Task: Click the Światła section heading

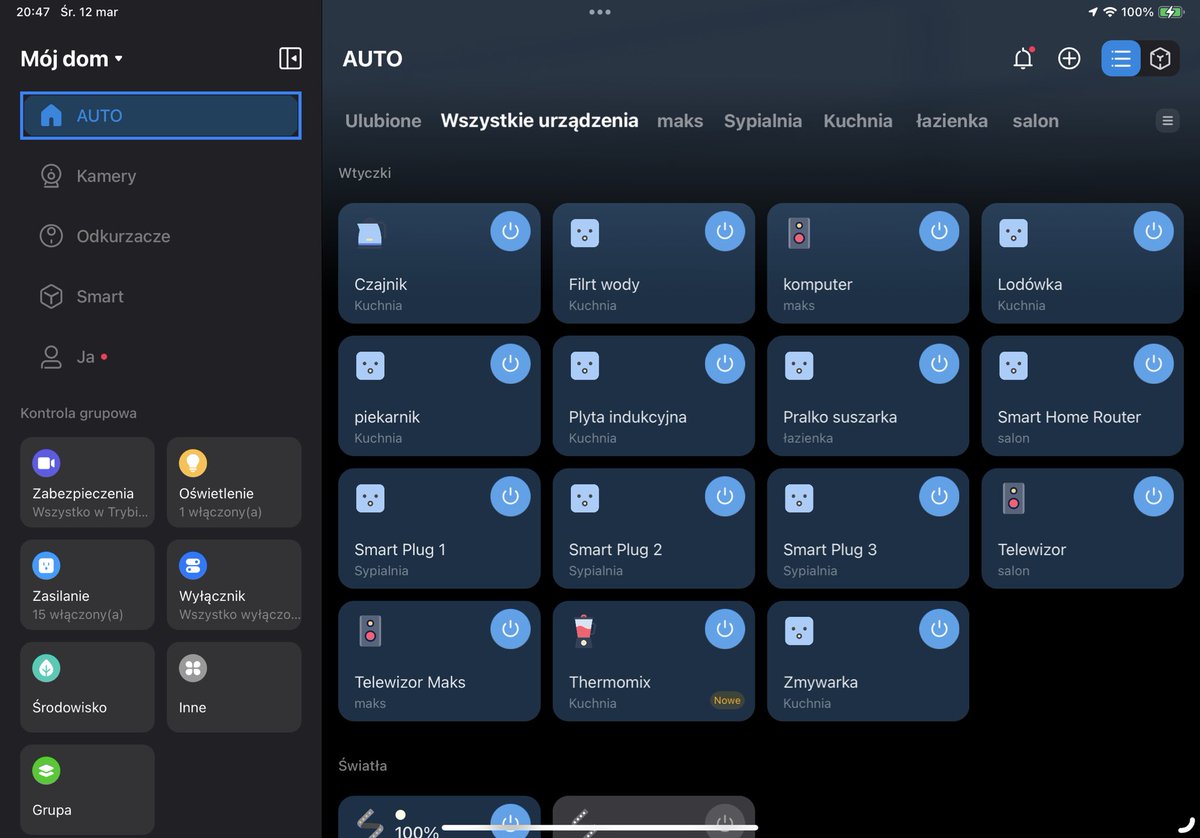Action: pos(363,766)
